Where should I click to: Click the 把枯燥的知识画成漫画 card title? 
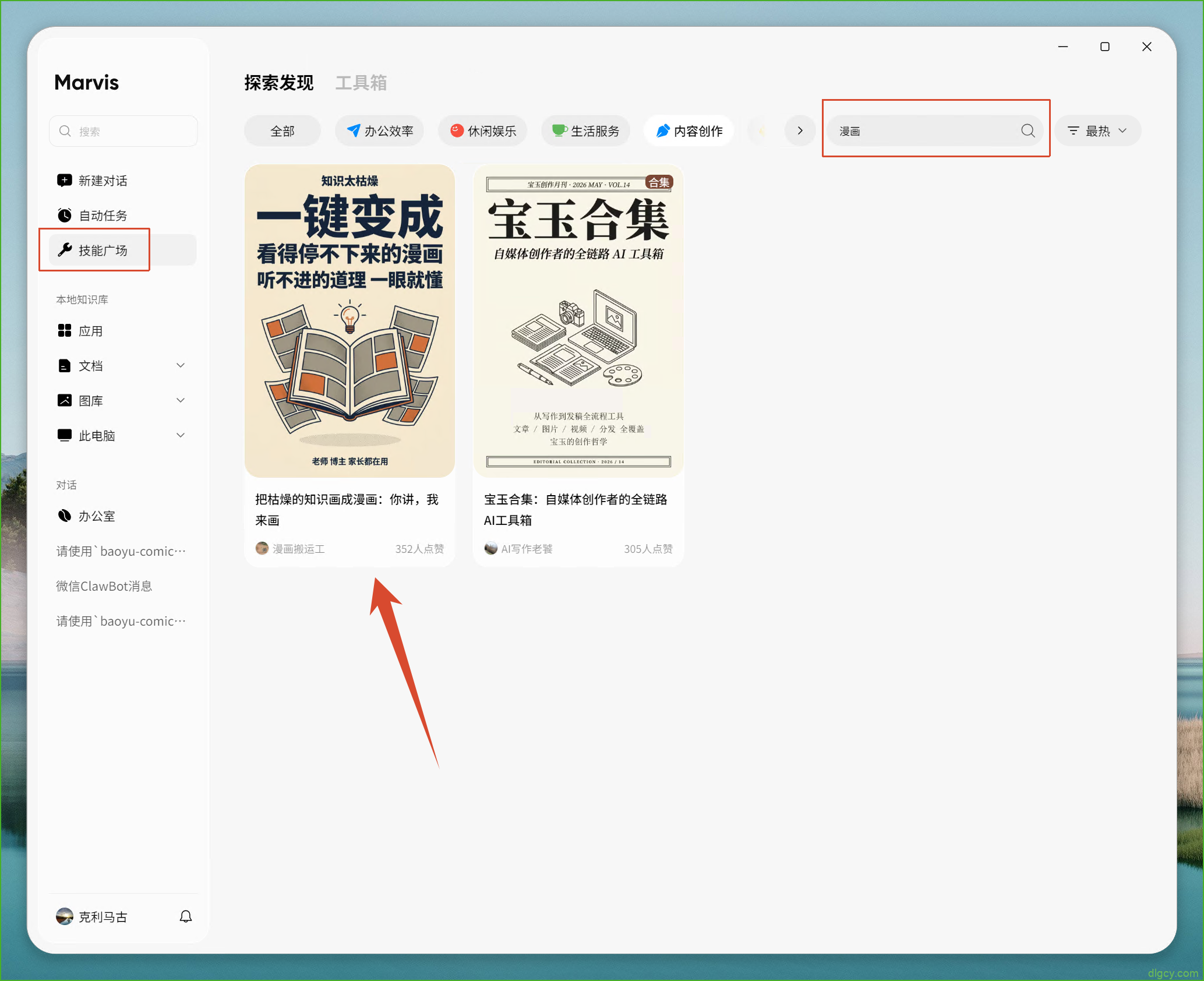click(x=347, y=510)
